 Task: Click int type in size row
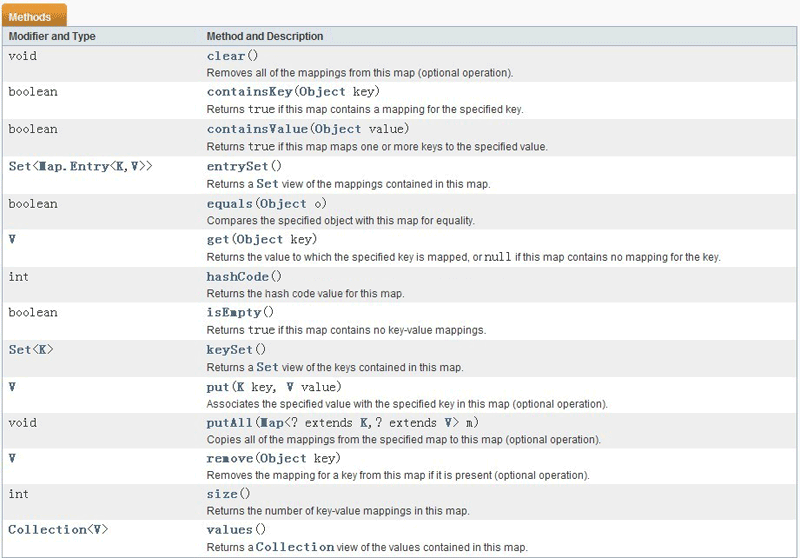[x=18, y=494]
